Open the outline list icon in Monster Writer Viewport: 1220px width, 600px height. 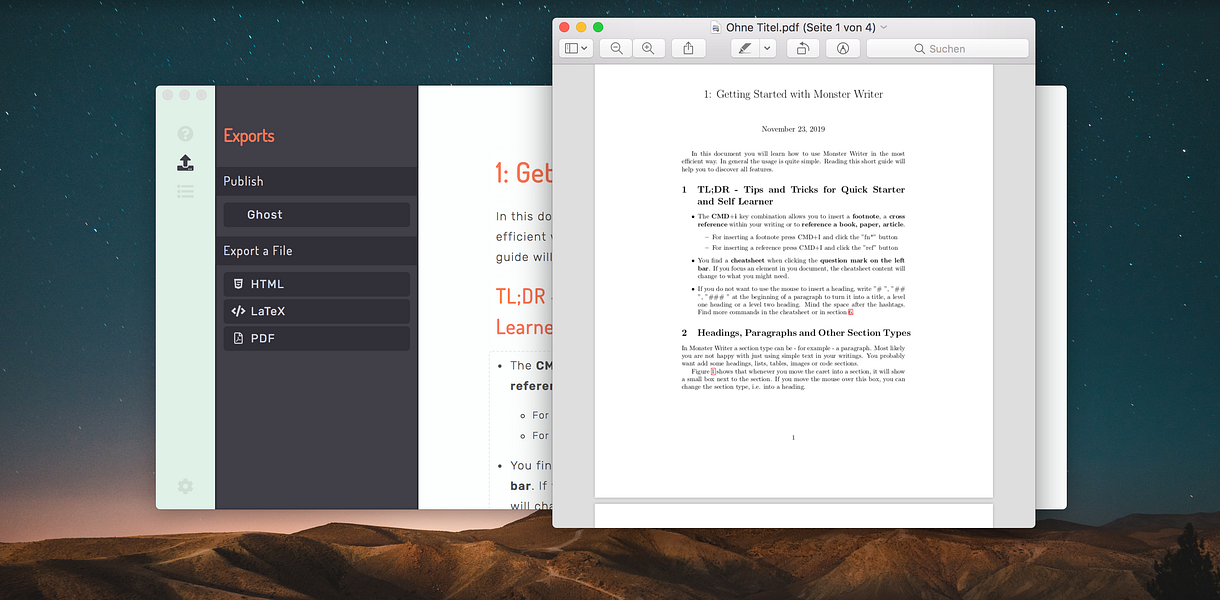185,191
